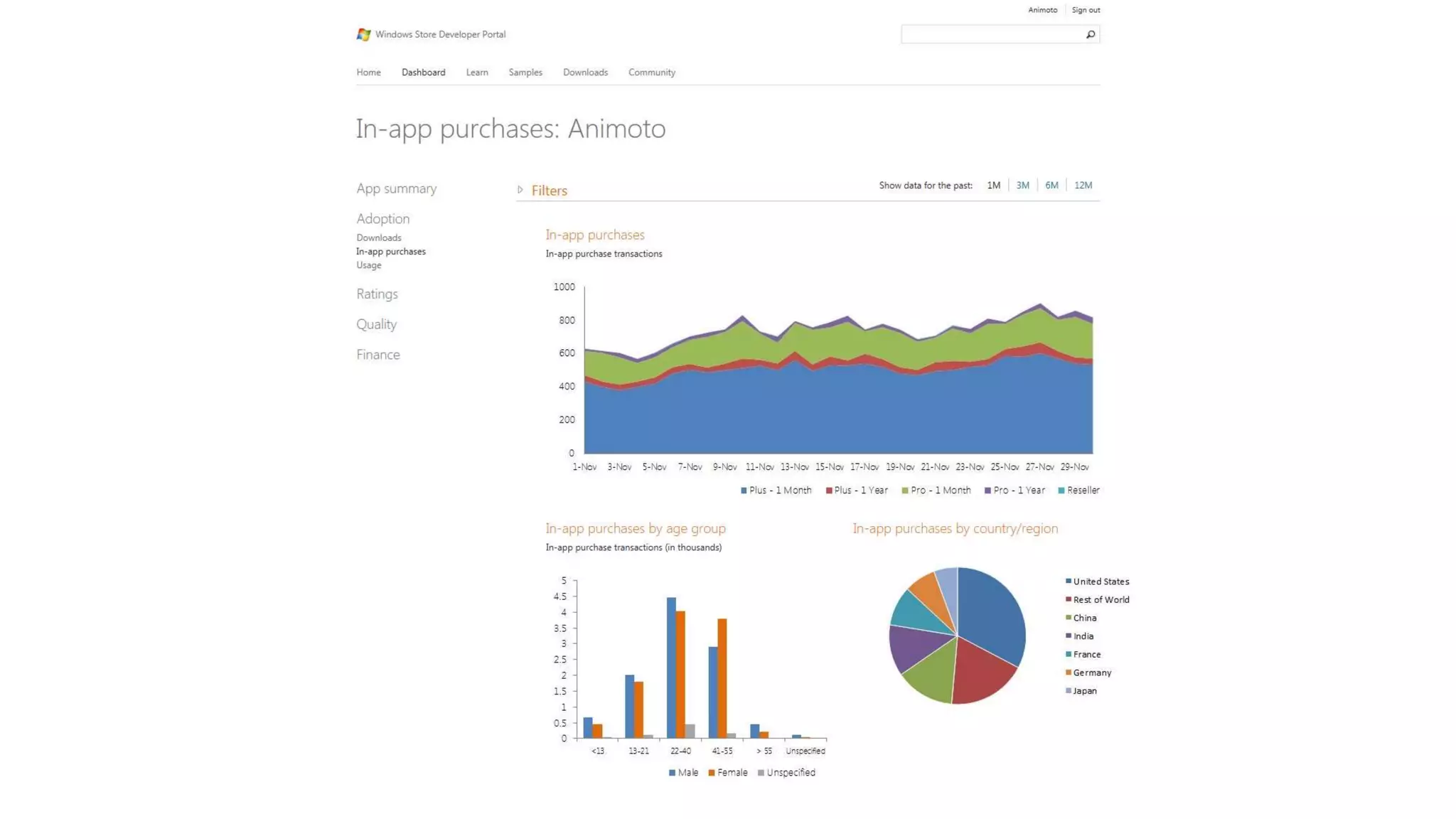
Task: Expand the Filters disclosure triangle
Action: 520,190
